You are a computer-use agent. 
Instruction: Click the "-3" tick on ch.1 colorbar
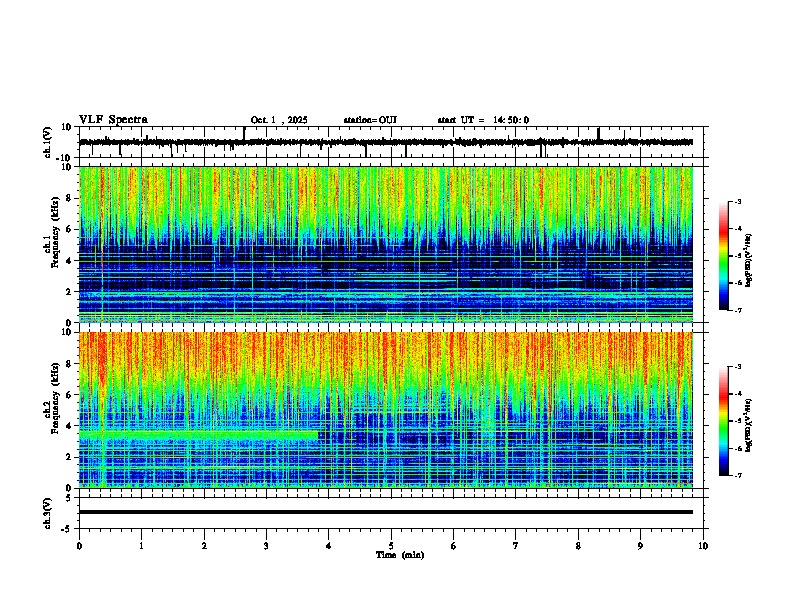(x=738, y=201)
